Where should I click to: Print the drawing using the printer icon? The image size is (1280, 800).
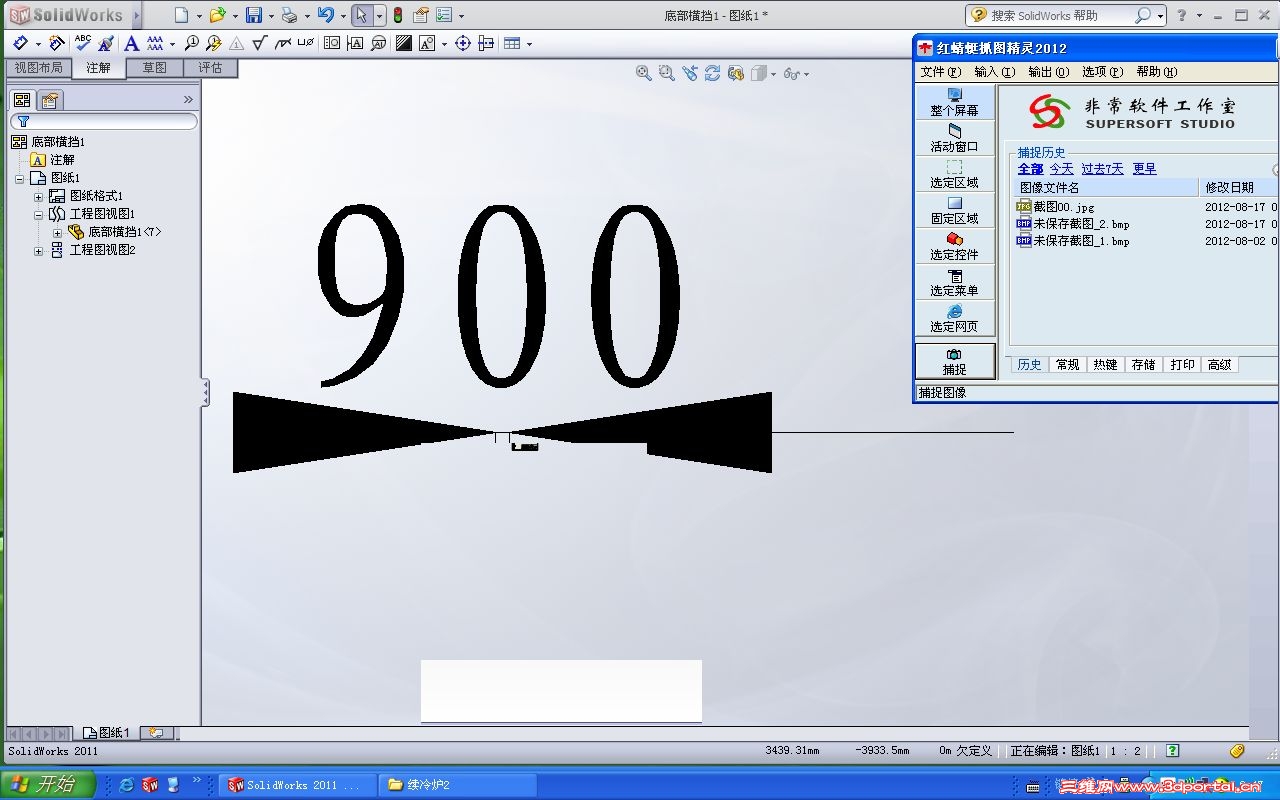coord(289,15)
